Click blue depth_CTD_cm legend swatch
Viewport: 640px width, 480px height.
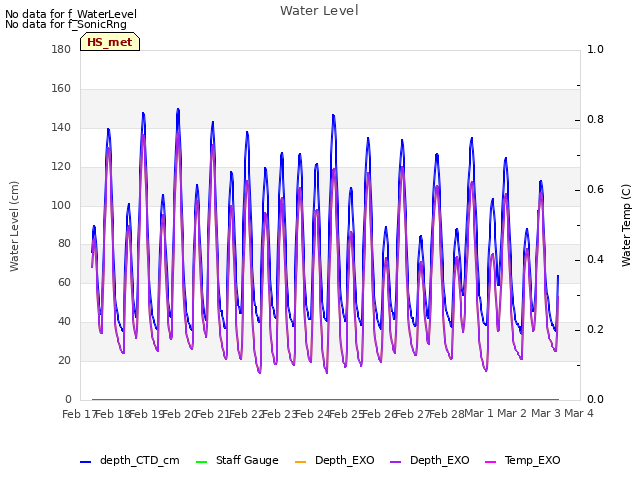85,462
